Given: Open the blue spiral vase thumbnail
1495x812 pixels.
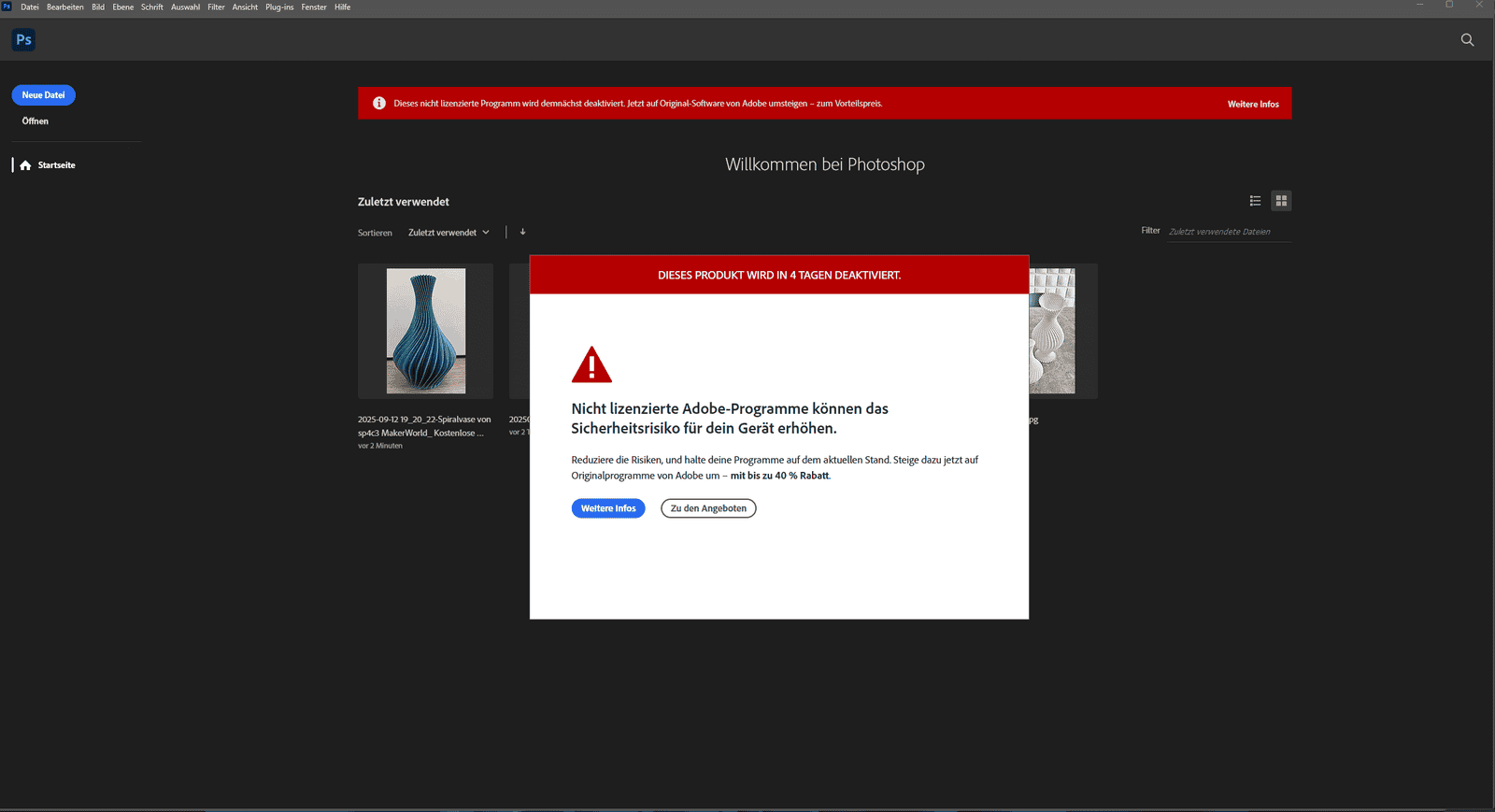Looking at the screenshot, I should tap(426, 331).
